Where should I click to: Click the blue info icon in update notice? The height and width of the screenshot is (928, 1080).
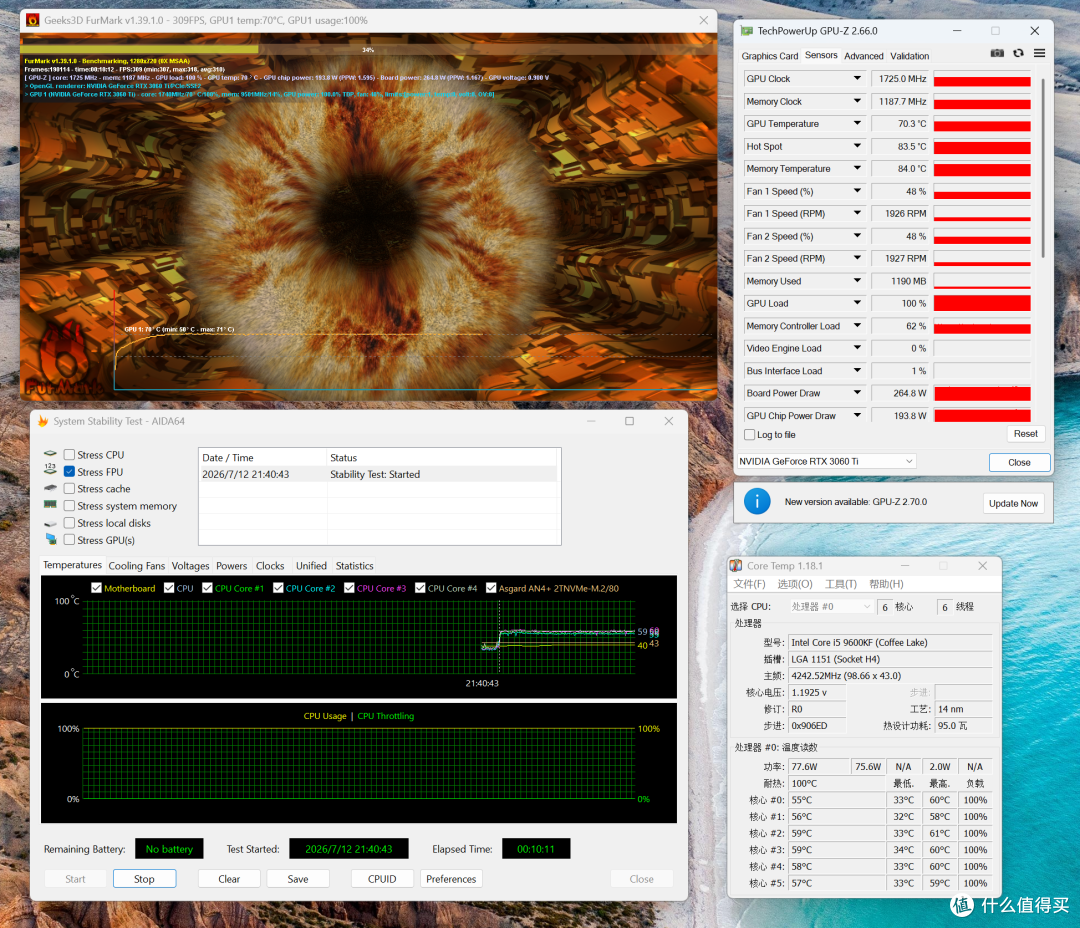click(757, 501)
